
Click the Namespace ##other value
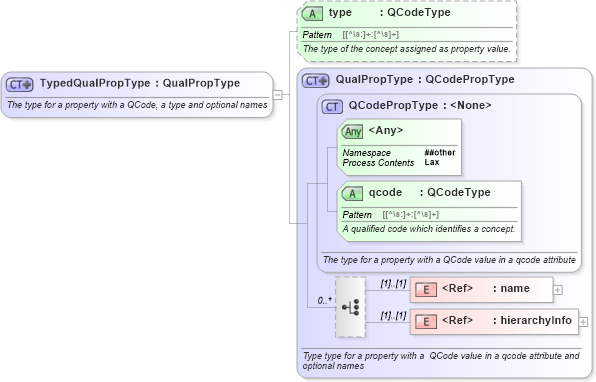pyautogui.click(x=440, y=152)
